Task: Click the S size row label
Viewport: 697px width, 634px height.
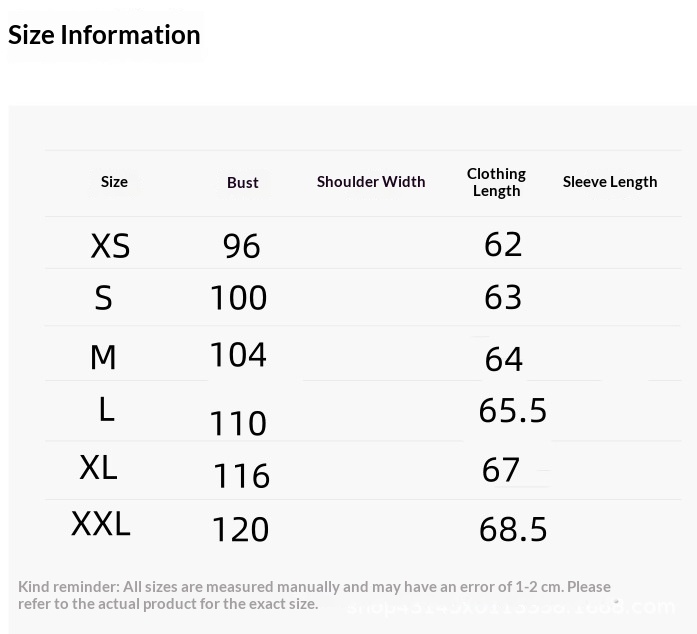Action: 103,297
